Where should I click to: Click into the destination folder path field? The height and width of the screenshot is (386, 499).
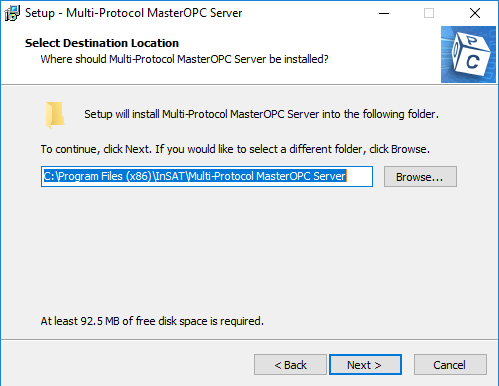207,176
